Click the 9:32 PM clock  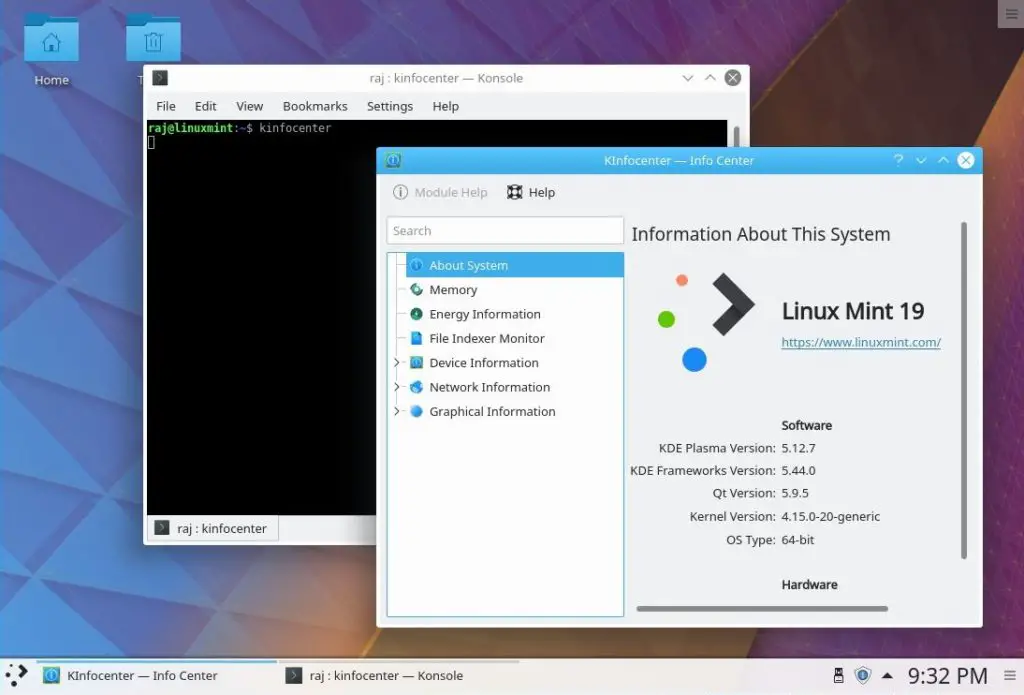coord(948,676)
